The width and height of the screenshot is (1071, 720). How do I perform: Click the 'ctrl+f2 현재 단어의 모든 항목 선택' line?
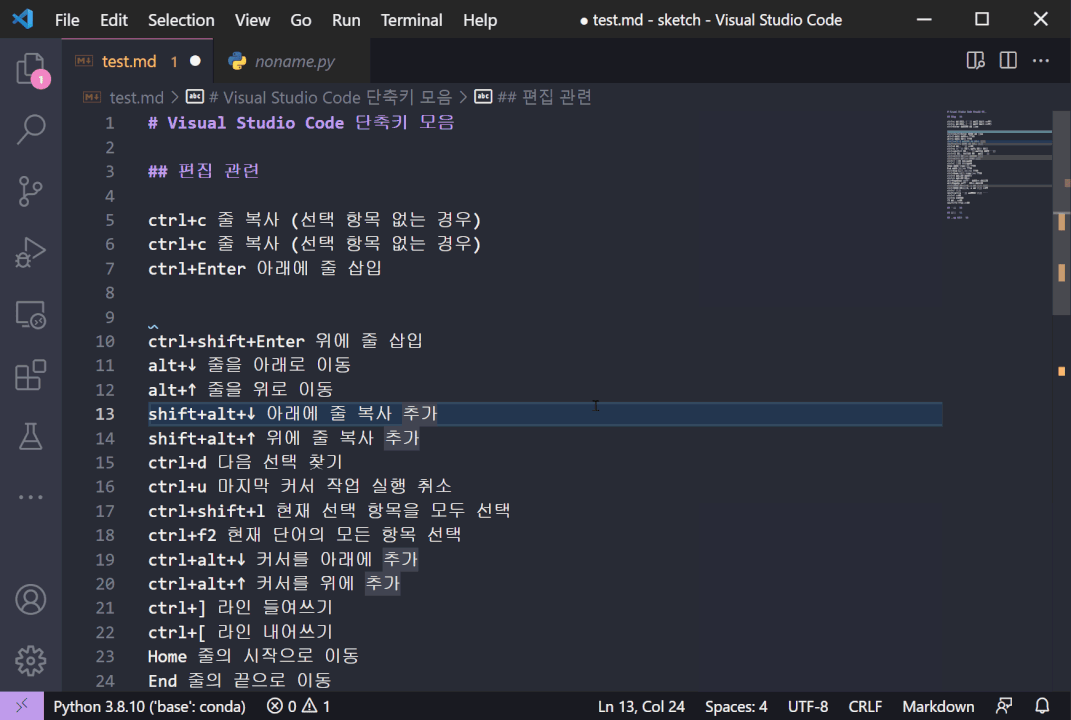point(305,535)
